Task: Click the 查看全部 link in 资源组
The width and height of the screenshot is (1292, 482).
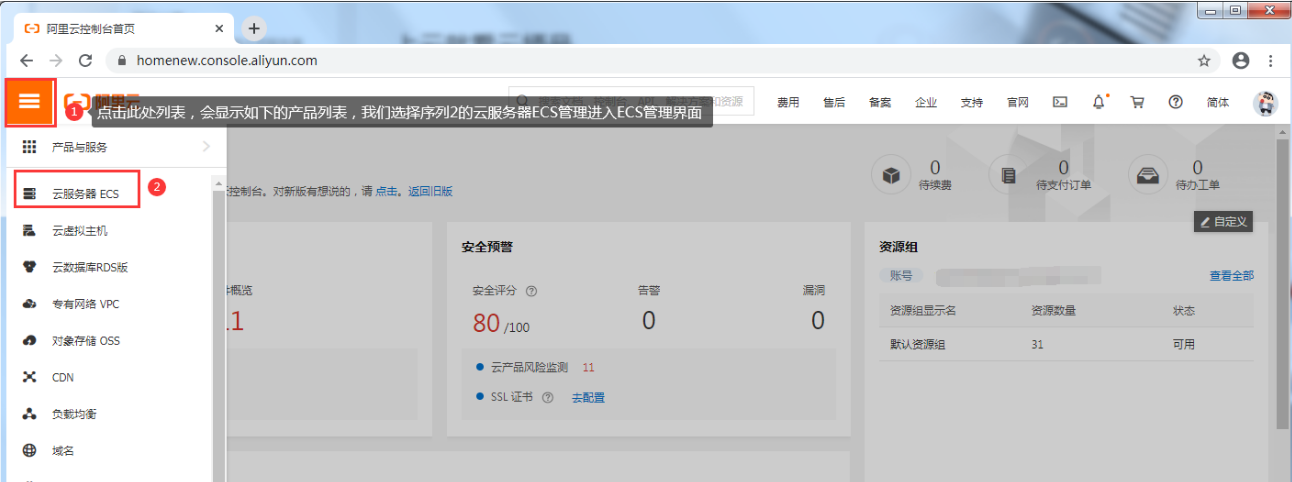Action: (1231, 276)
